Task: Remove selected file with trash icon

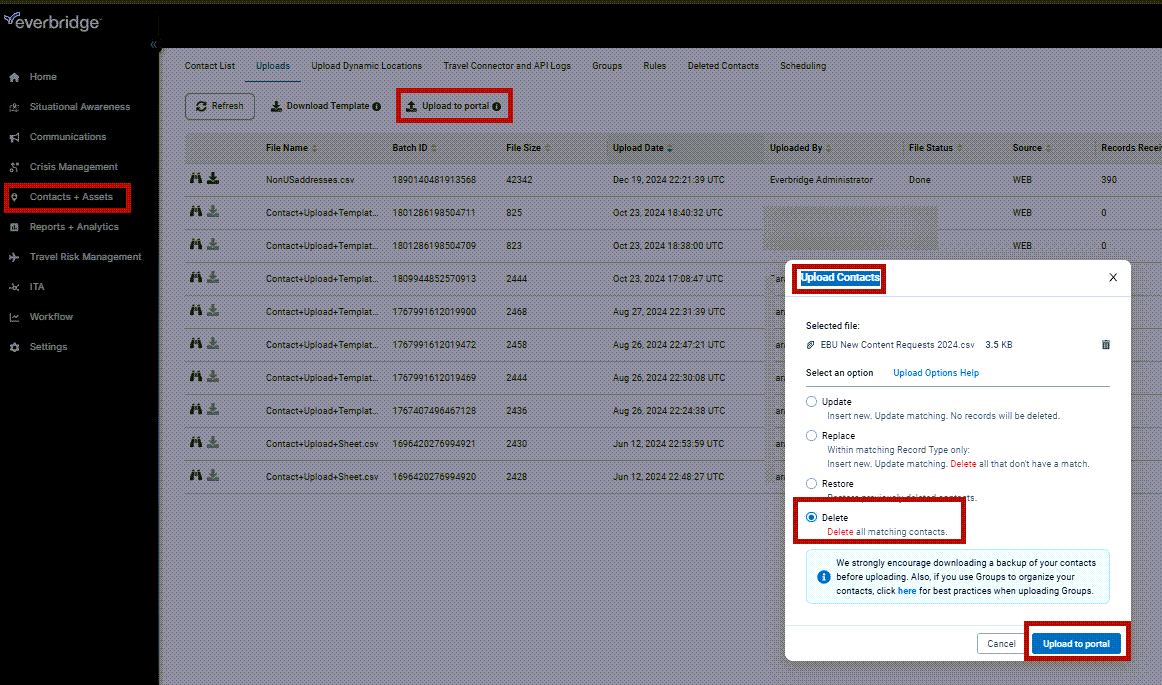Action: tap(1106, 345)
